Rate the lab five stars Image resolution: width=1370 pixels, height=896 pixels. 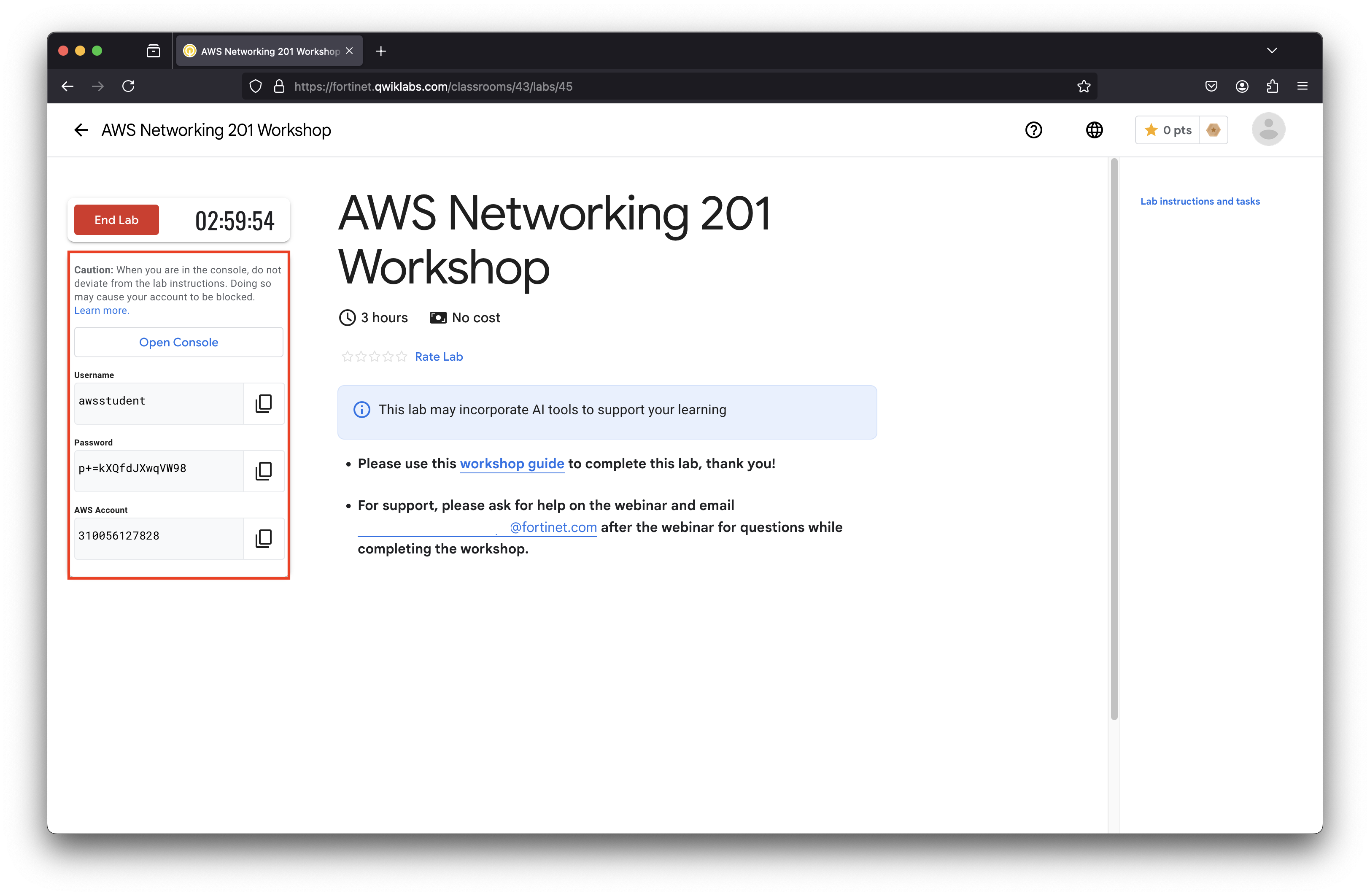click(402, 356)
